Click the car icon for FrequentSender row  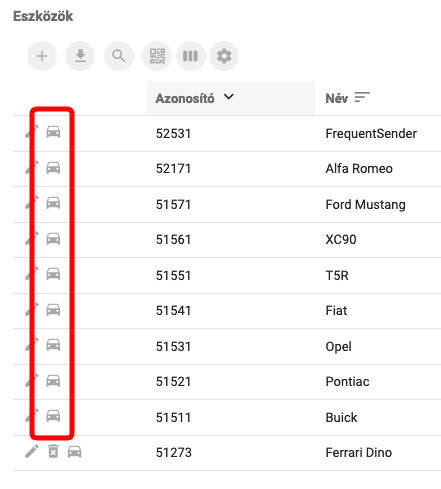tap(53, 132)
